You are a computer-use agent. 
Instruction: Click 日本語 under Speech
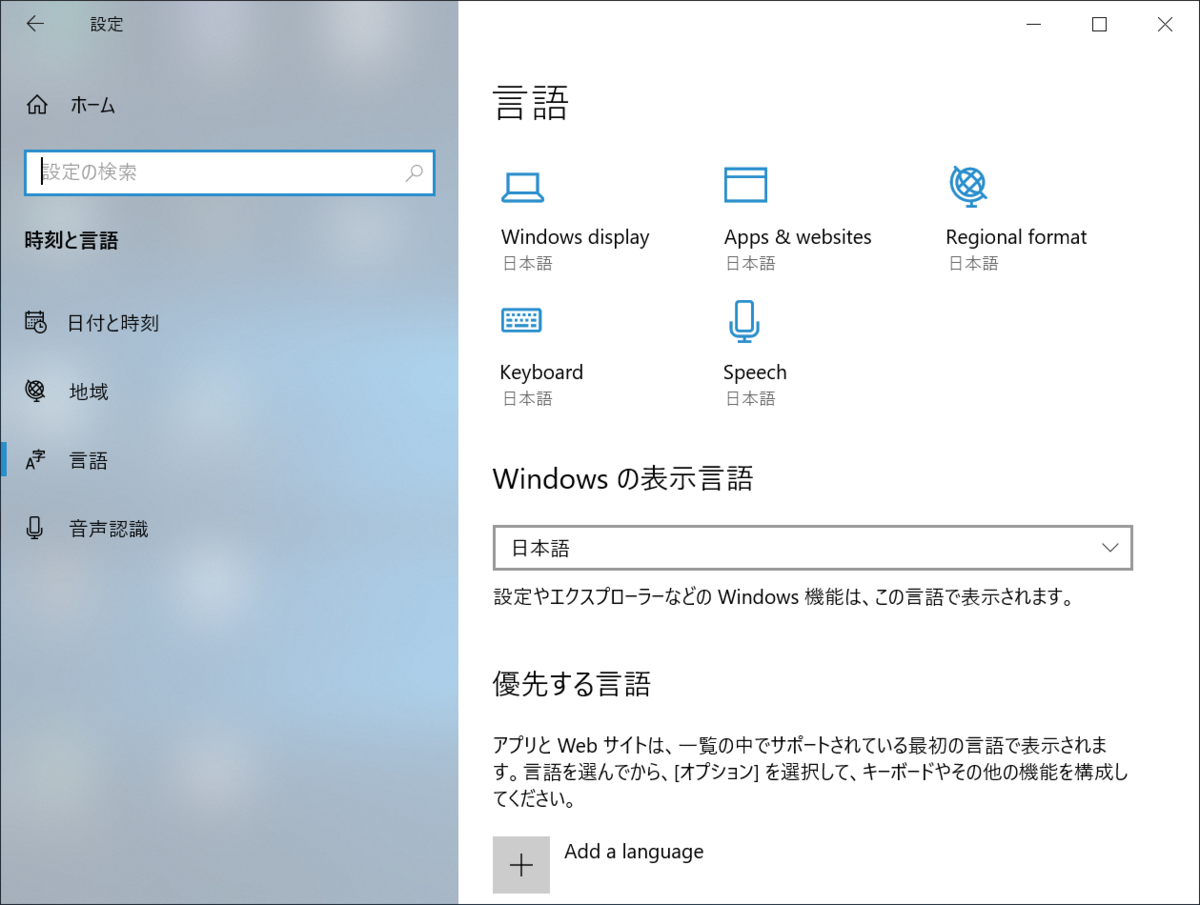pos(750,399)
